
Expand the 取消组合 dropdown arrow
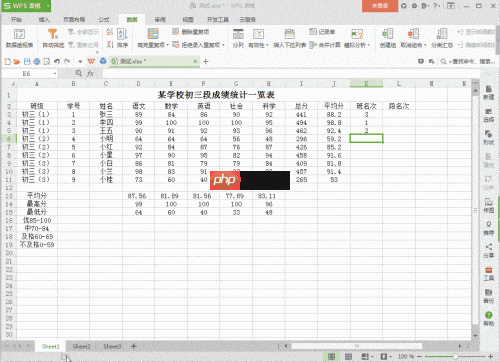click(x=425, y=45)
